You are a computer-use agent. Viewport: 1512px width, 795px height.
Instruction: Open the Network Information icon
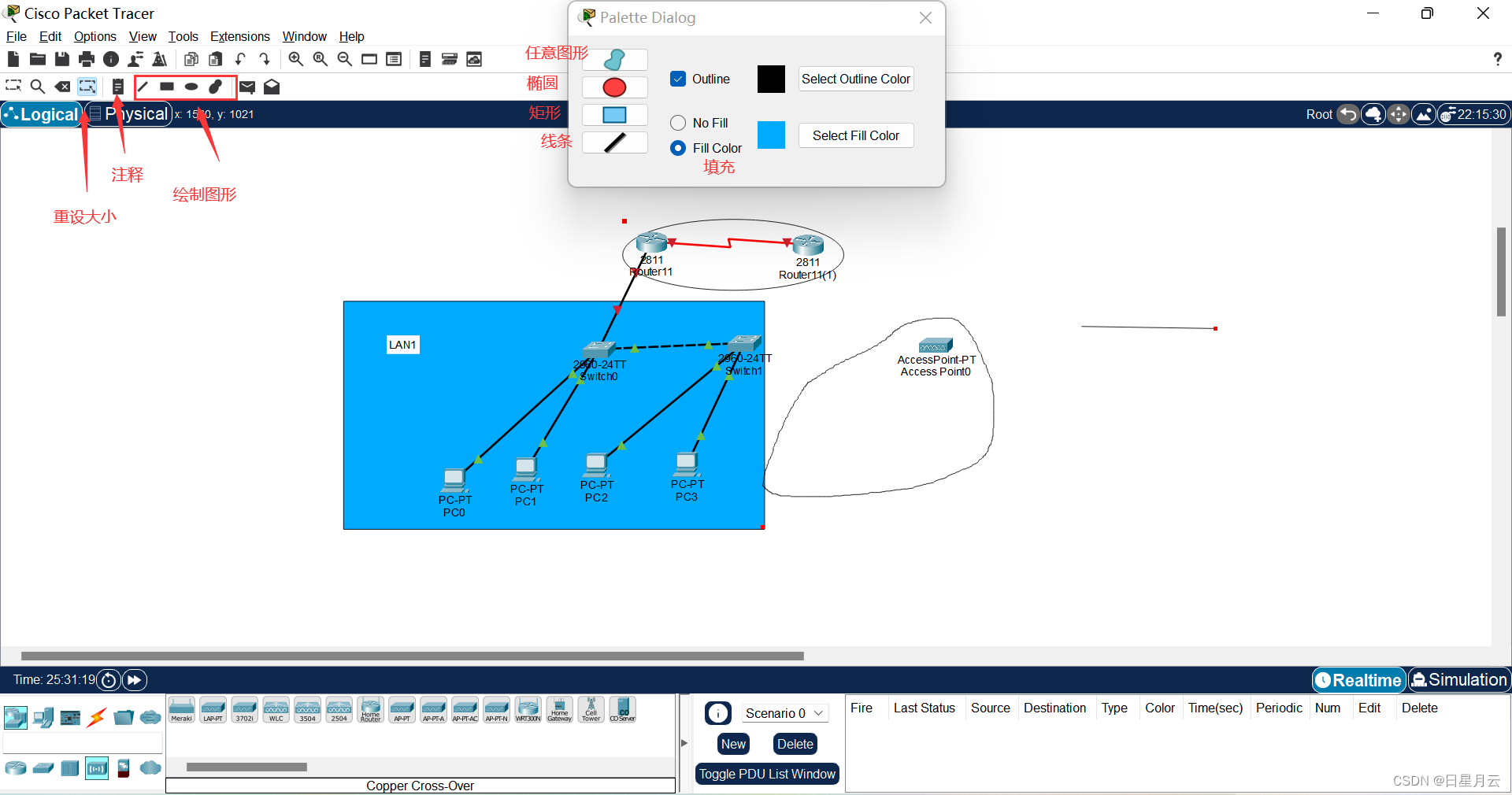pos(111,59)
